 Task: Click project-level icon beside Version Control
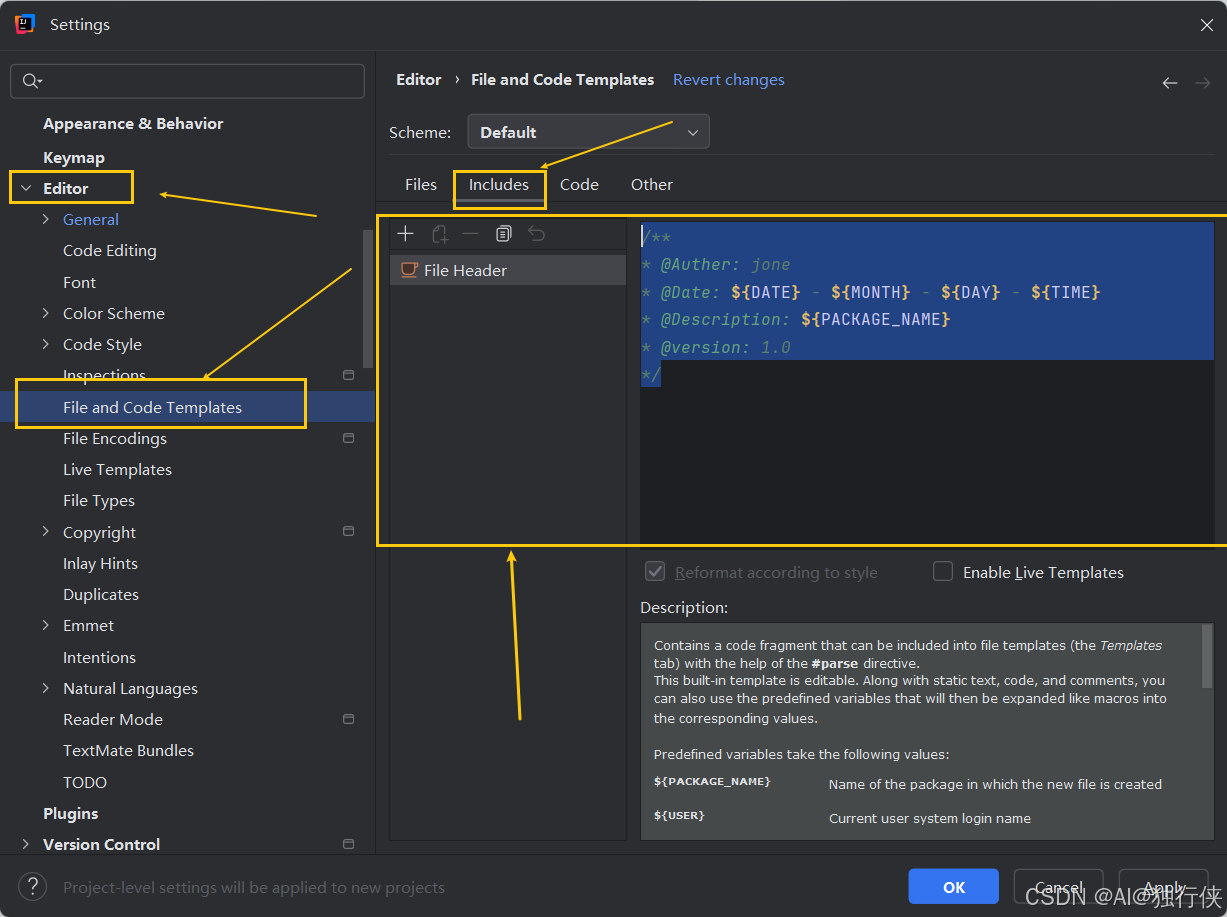pos(348,844)
